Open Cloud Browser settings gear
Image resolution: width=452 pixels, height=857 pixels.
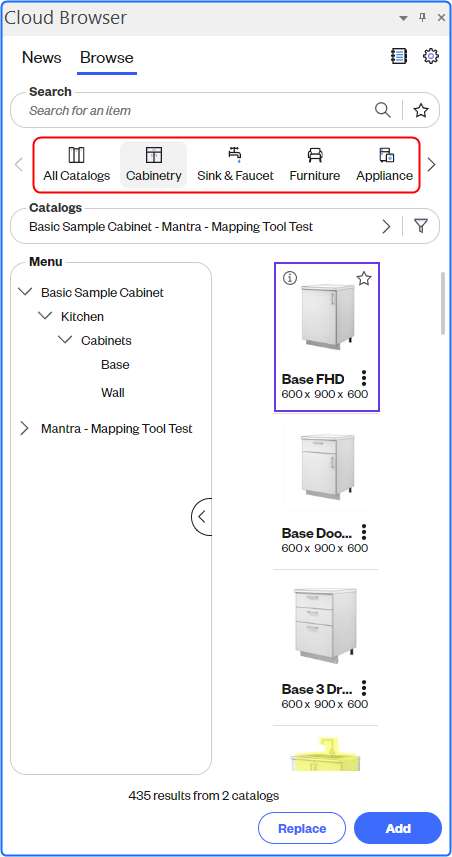click(431, 56)
